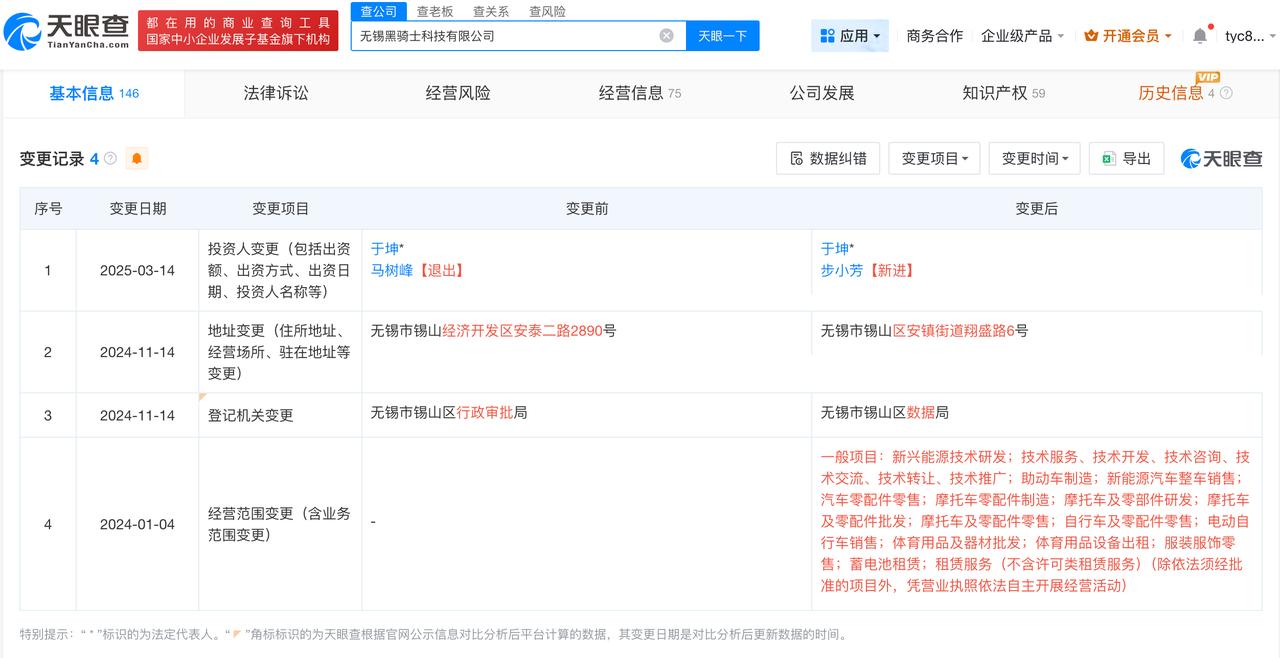Select the 查公司 search tab
Screen dimensions: 1280x658
[379, 11]
